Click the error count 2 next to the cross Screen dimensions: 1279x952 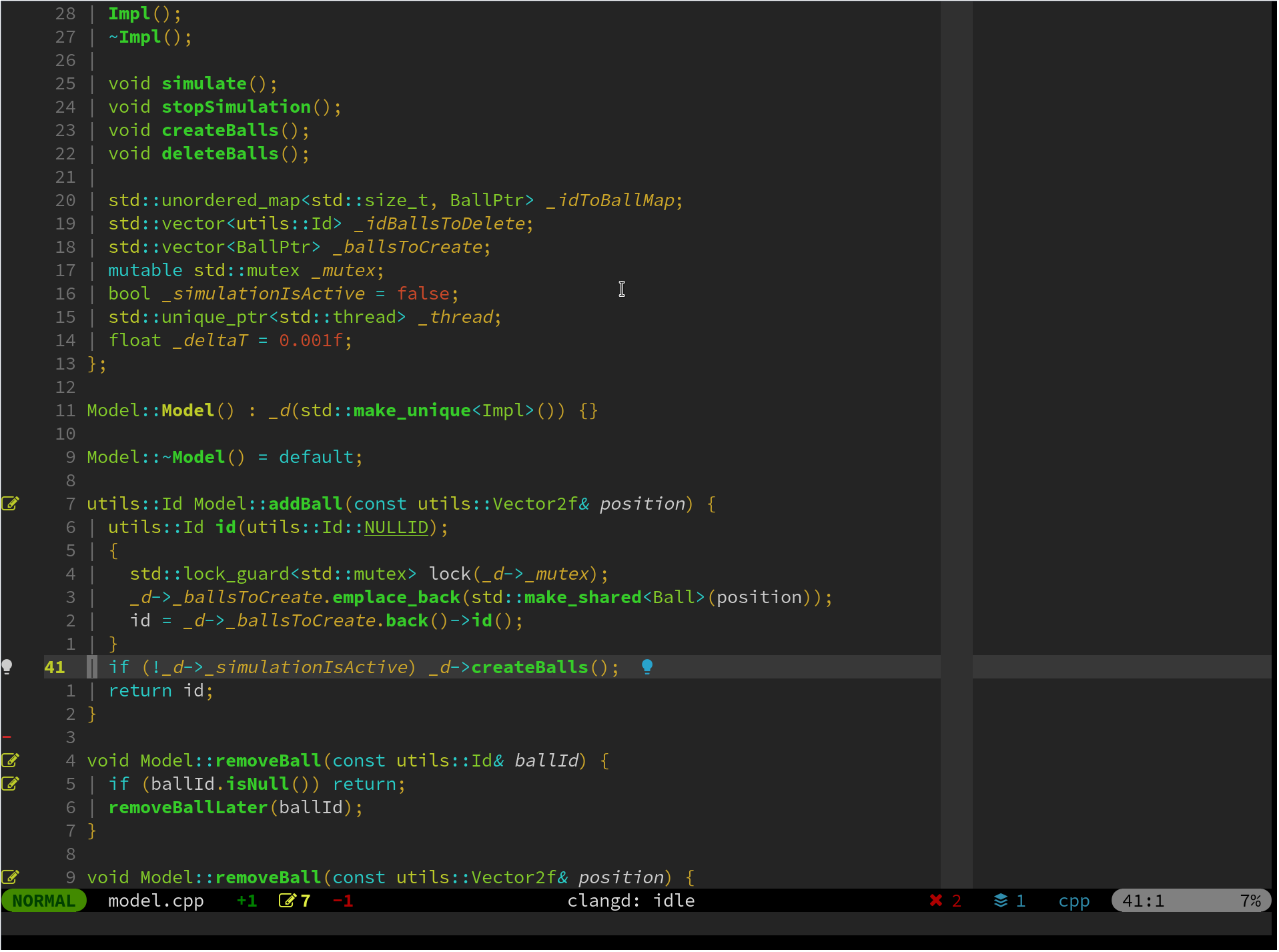(x=957, y=900)
